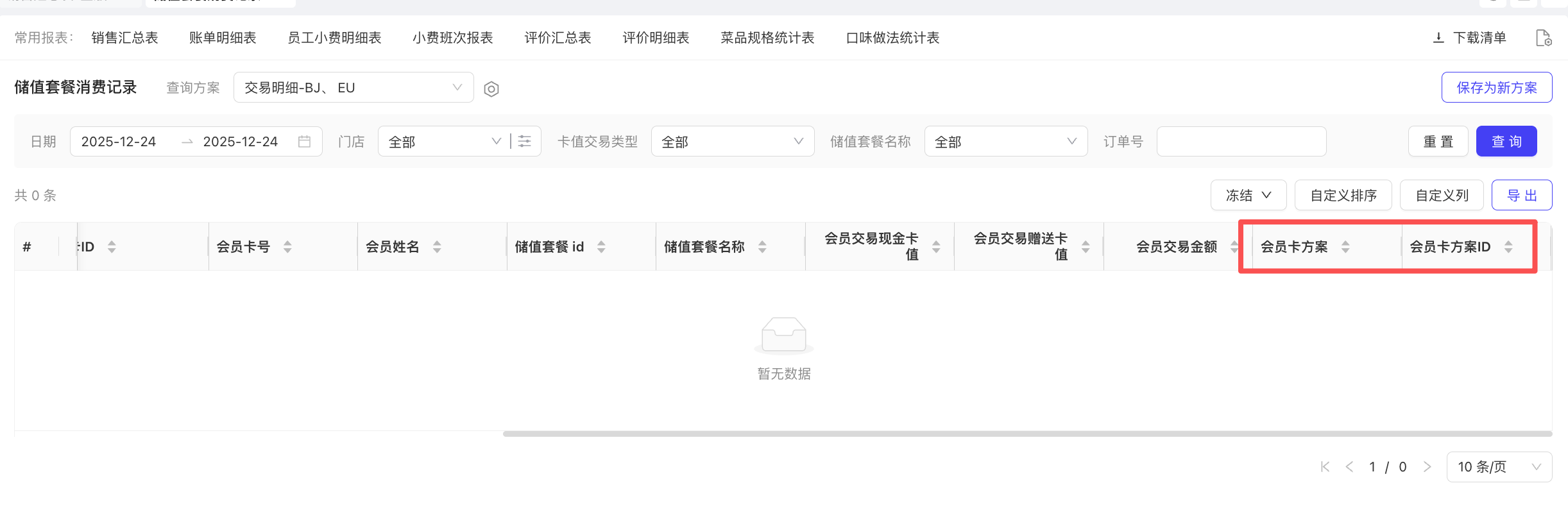1568x508 pixels.
Task: Click the download icon next to 下载清单
Action: pos(1438,38)
